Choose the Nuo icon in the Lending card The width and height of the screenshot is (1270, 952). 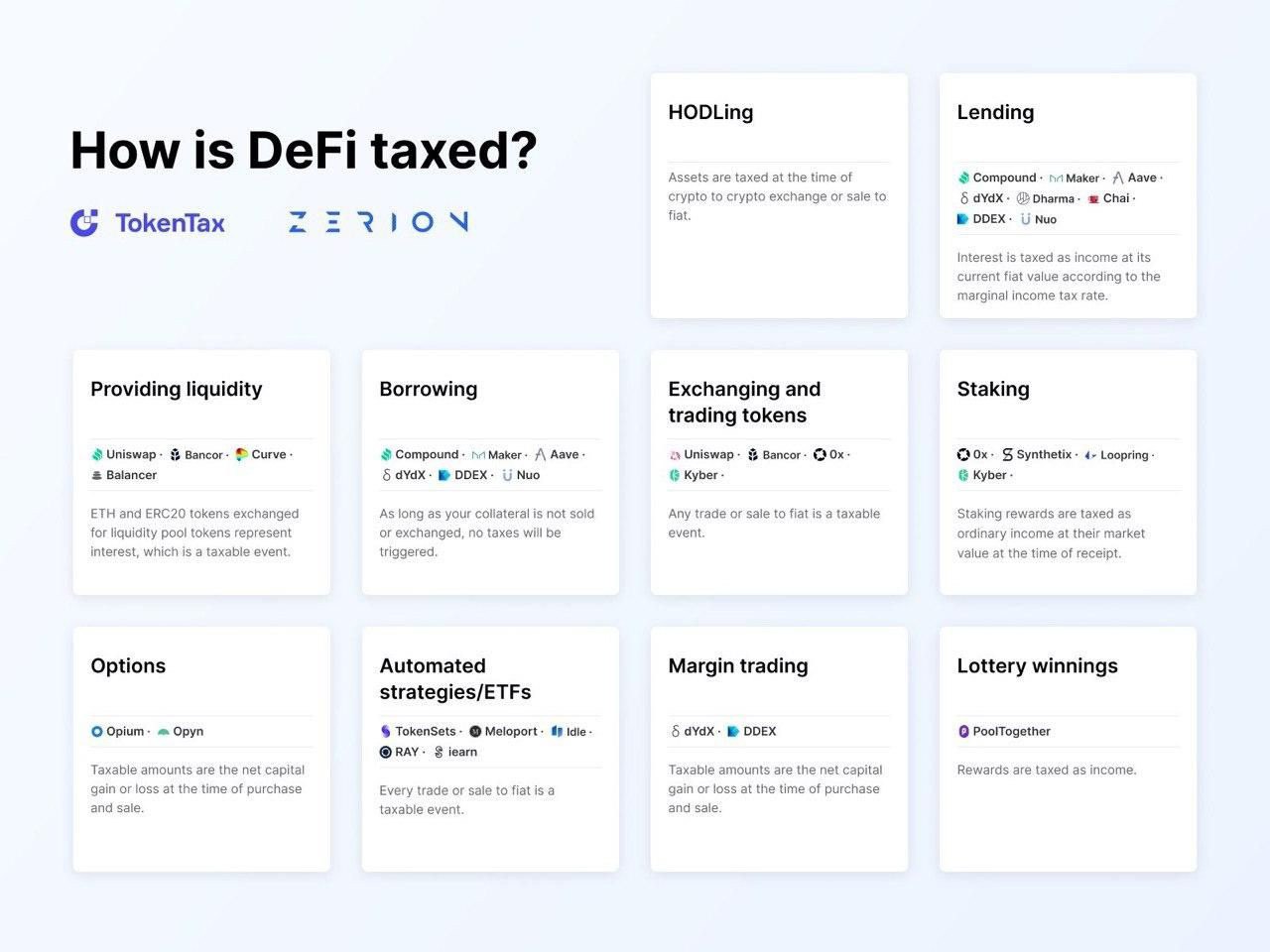pos(1026,219)
